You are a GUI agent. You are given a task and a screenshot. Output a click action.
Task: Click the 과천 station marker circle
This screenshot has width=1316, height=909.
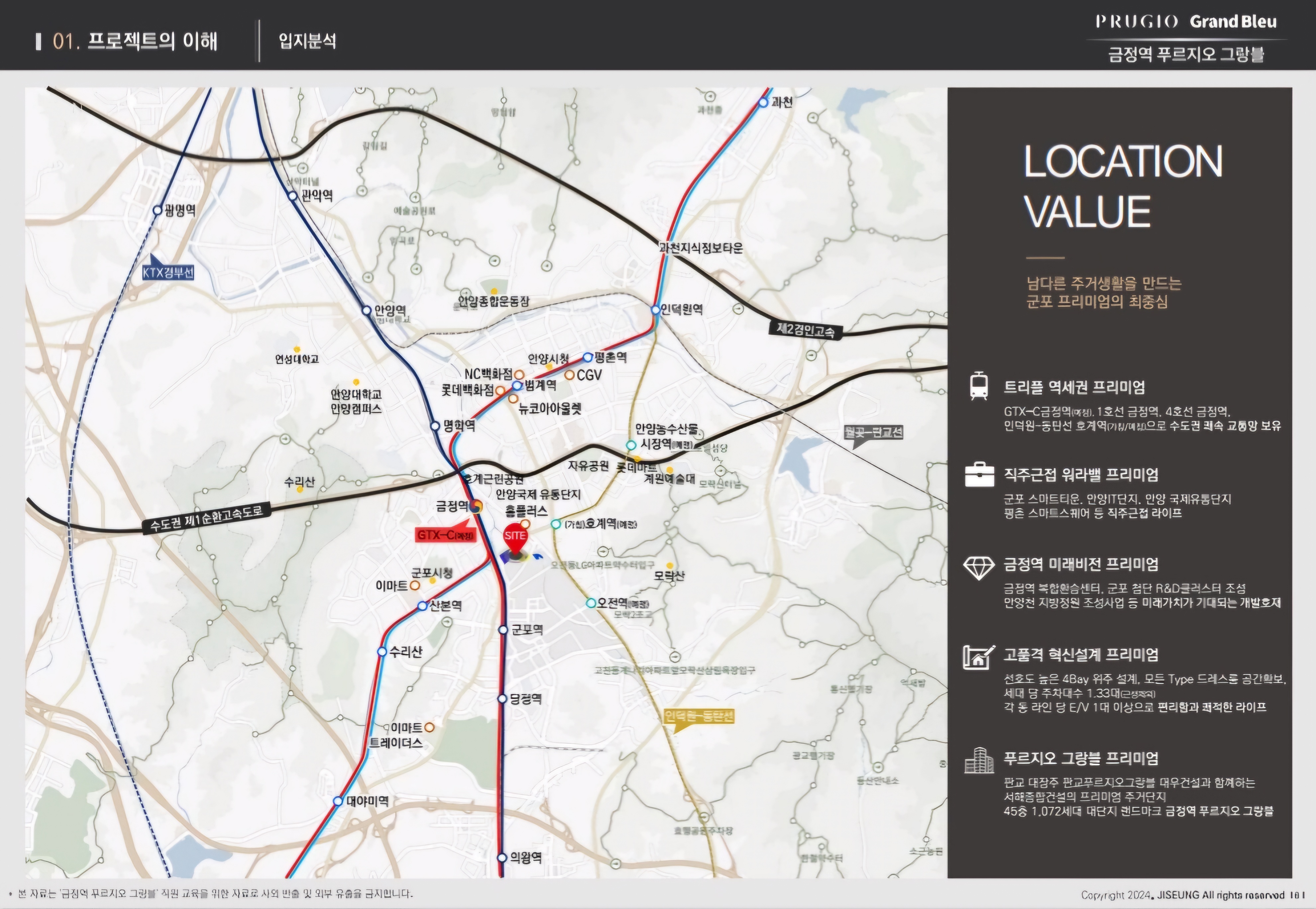pyautogui.click(x=763, y=103)
